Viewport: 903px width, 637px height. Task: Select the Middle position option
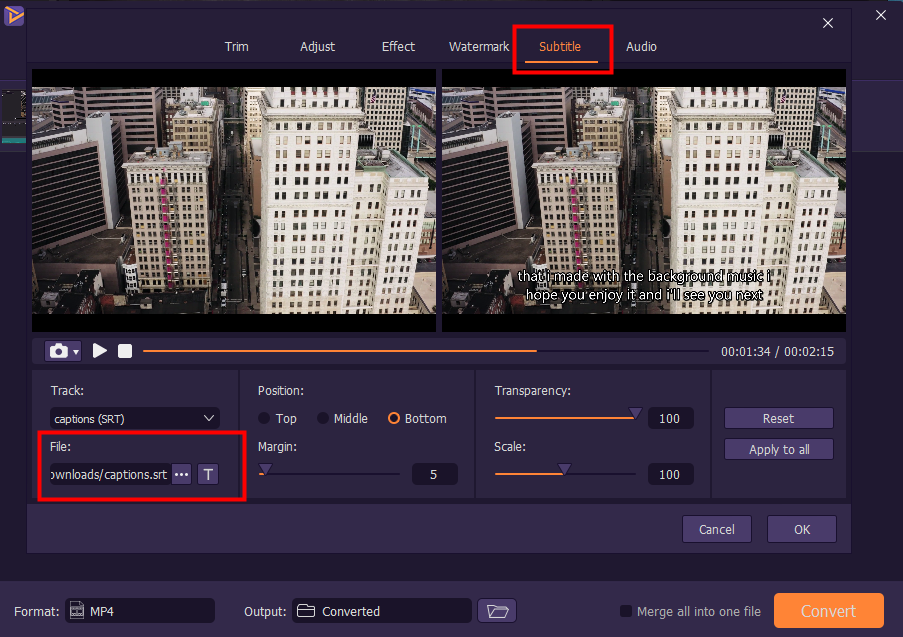pos(323,419)
